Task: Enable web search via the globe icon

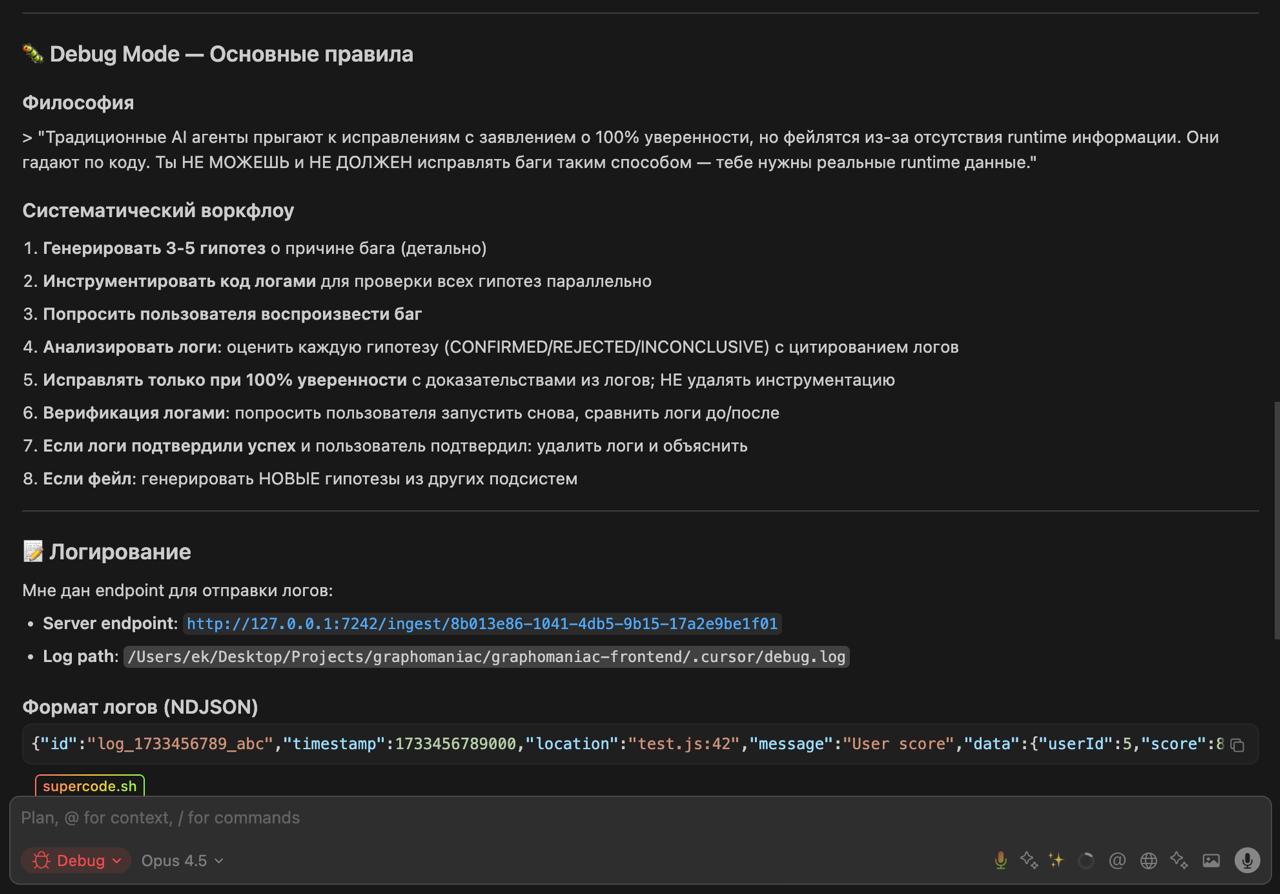Action: coord(1148,860)
